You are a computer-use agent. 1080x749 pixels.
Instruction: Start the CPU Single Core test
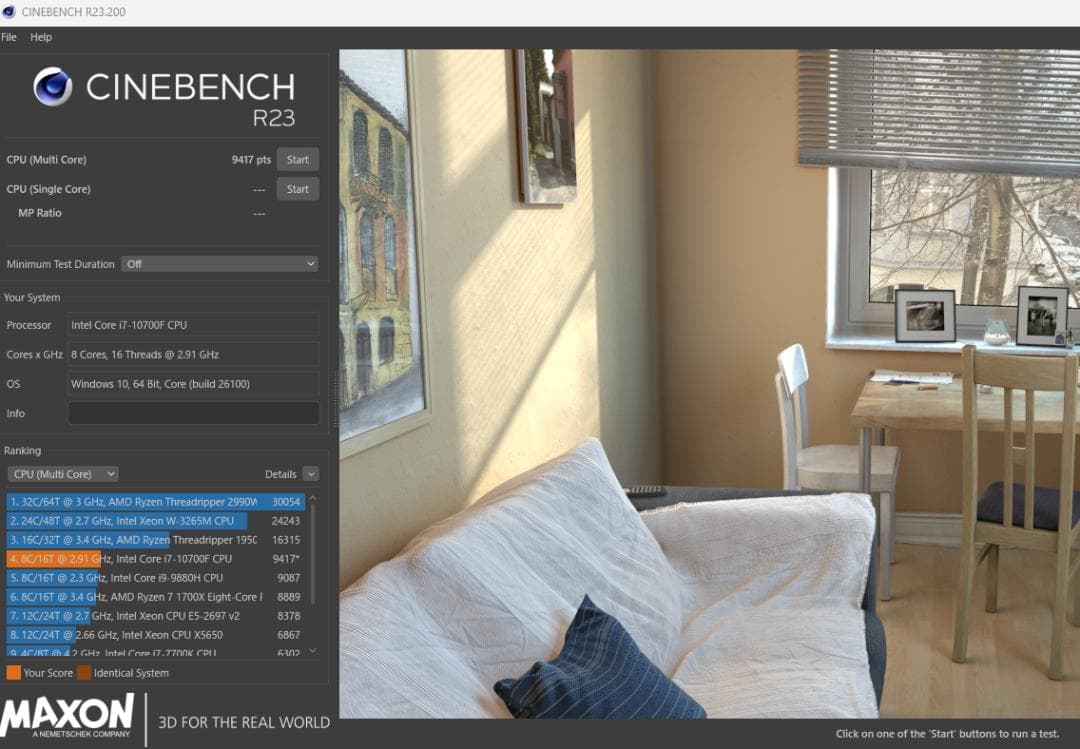(x=298, y=189)
